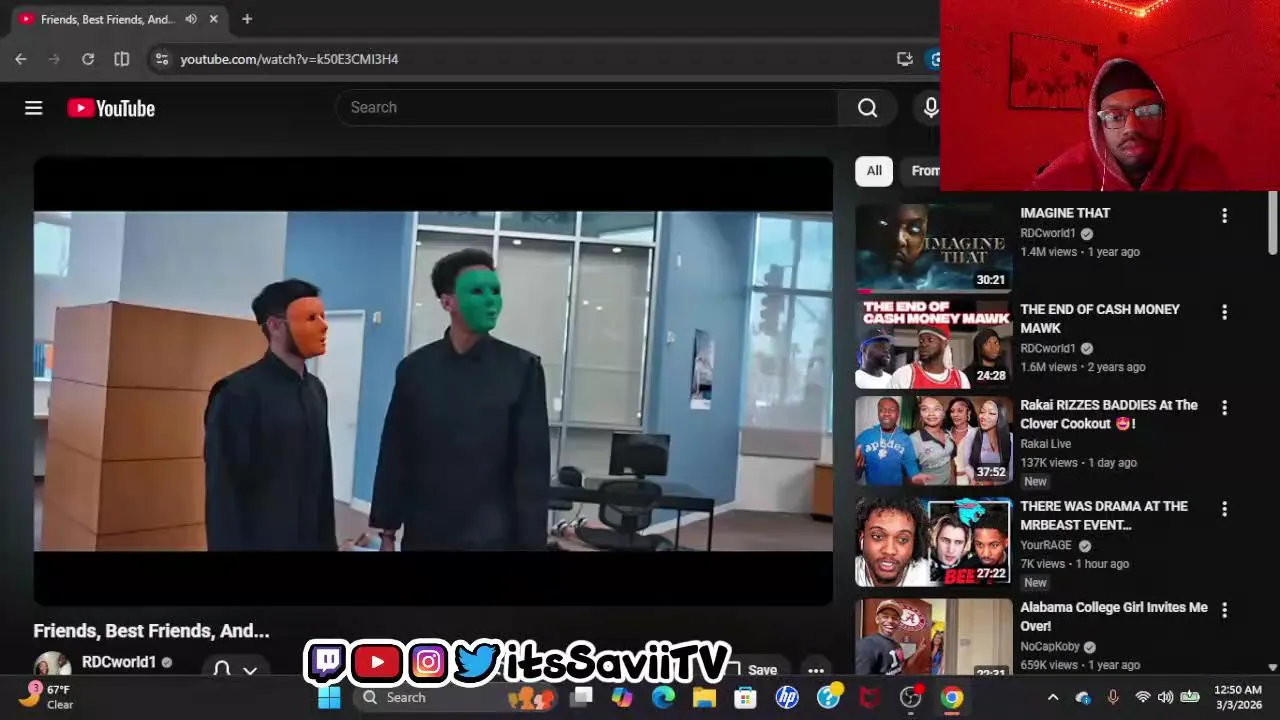The width and height of the screenshot is (1280, 720).
Task: Open McAfee from the taskbar
Action: click(869, 697)
